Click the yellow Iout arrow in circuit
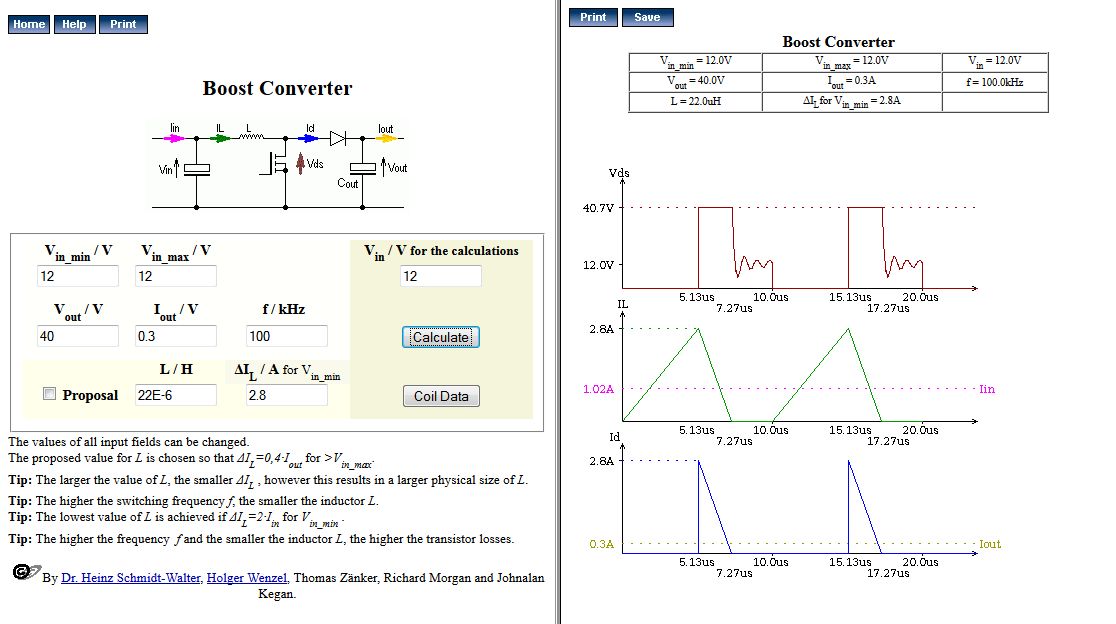This screenshot has height=624, width=1116. click(386, 138)
